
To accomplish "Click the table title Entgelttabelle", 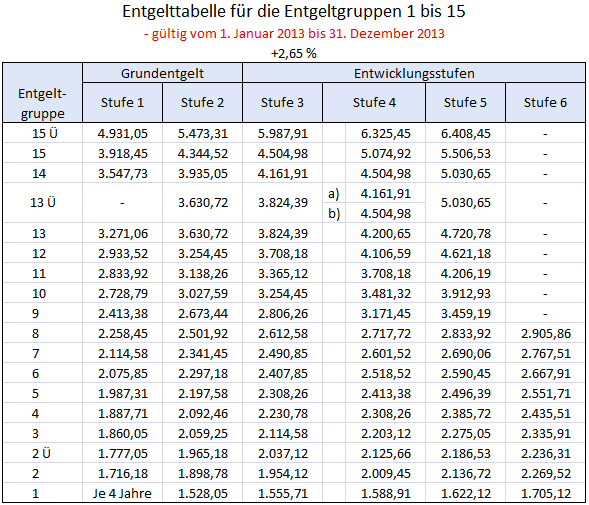I will (294, 11).
